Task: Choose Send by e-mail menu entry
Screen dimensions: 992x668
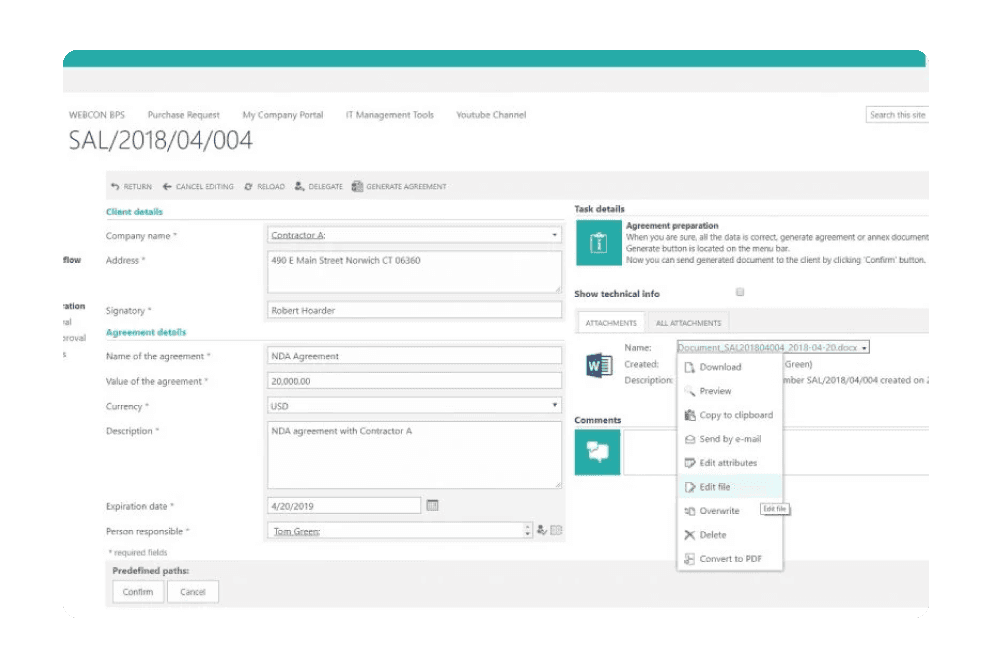Action: [730, 439]
